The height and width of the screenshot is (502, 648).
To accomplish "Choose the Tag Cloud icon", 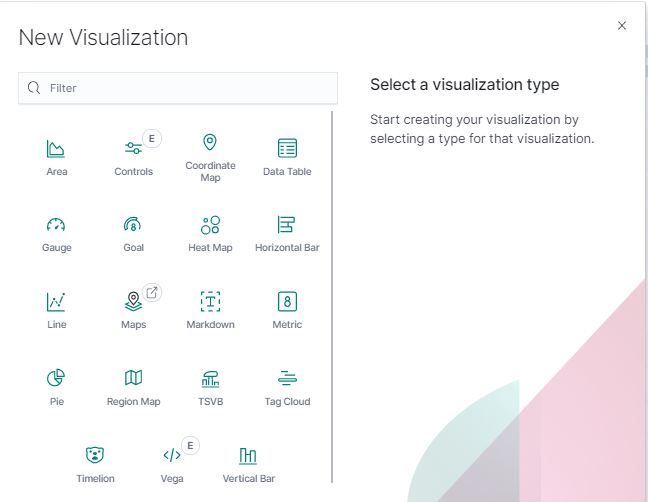I will 287,378.
